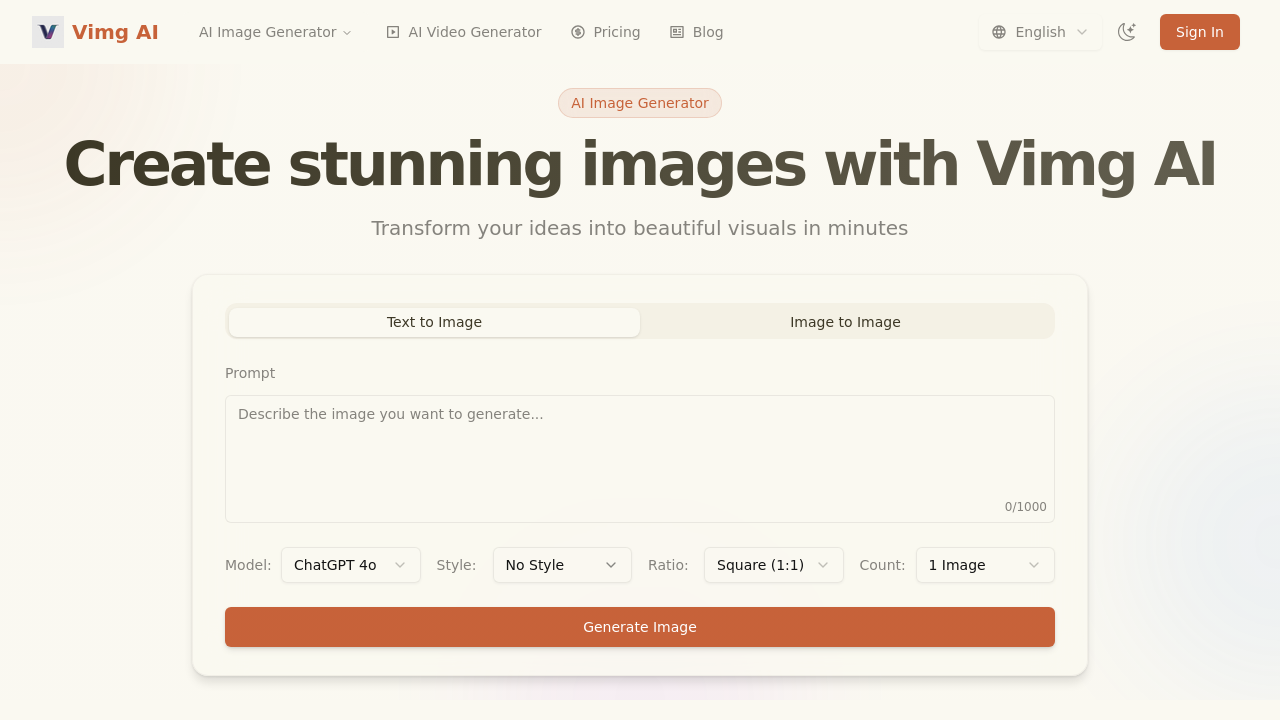Image resolution: width=1280 pixels, height=720 pixels.
Task: Open the English language dropdown
Action: [x=1040, y=31]
